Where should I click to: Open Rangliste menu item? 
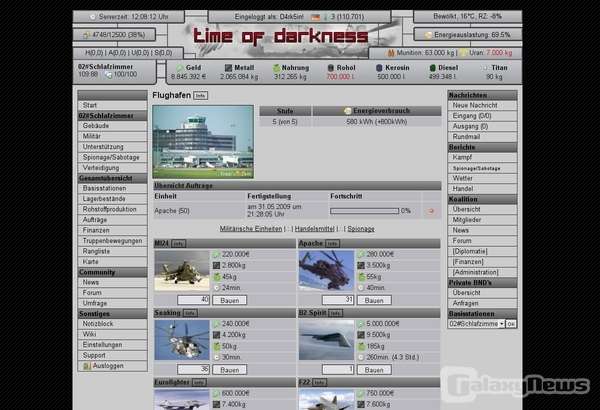coord(112,252)
